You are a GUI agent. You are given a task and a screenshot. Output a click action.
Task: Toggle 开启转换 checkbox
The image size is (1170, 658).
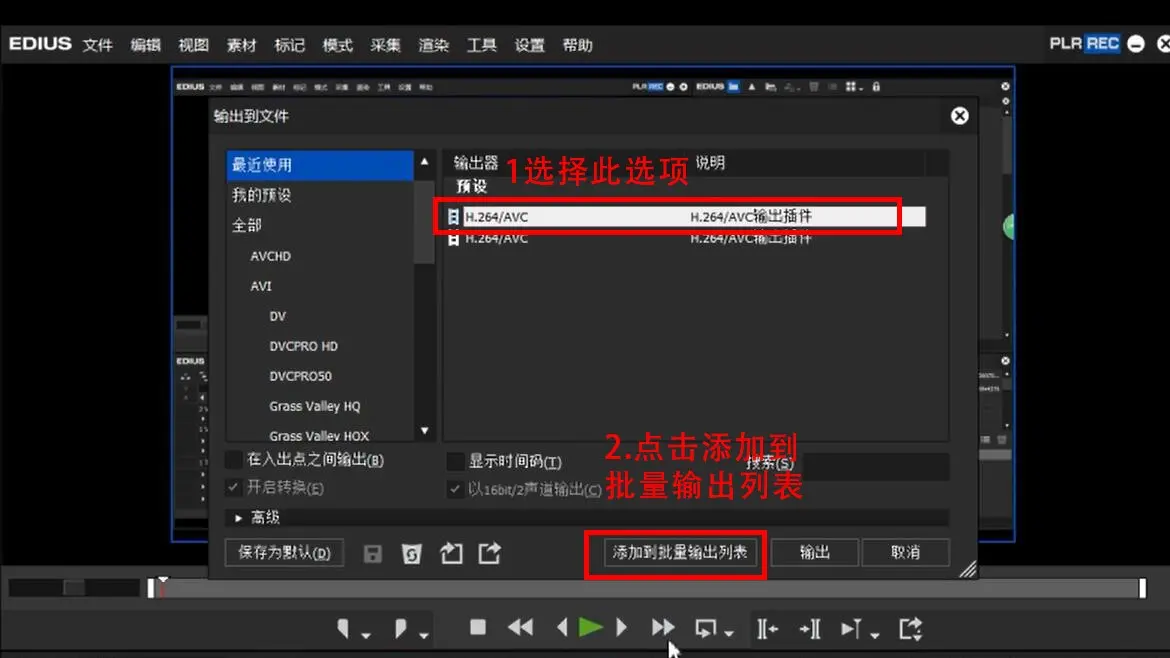(x=234, y=487)
